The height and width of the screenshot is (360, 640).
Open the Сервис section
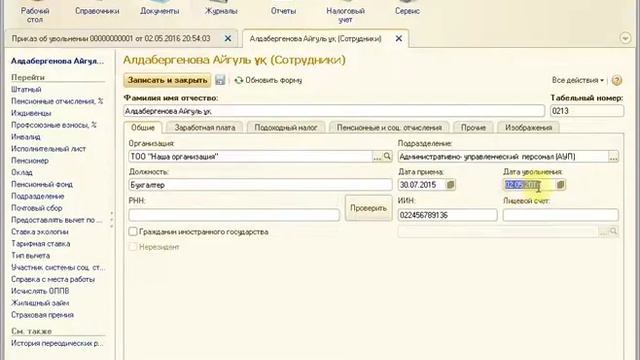407,11
